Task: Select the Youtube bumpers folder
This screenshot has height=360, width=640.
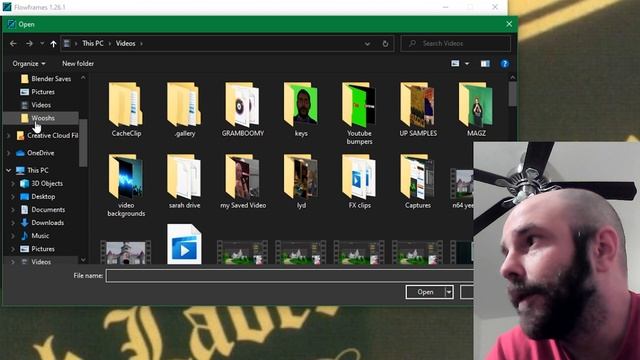Action: click(360, 113)
